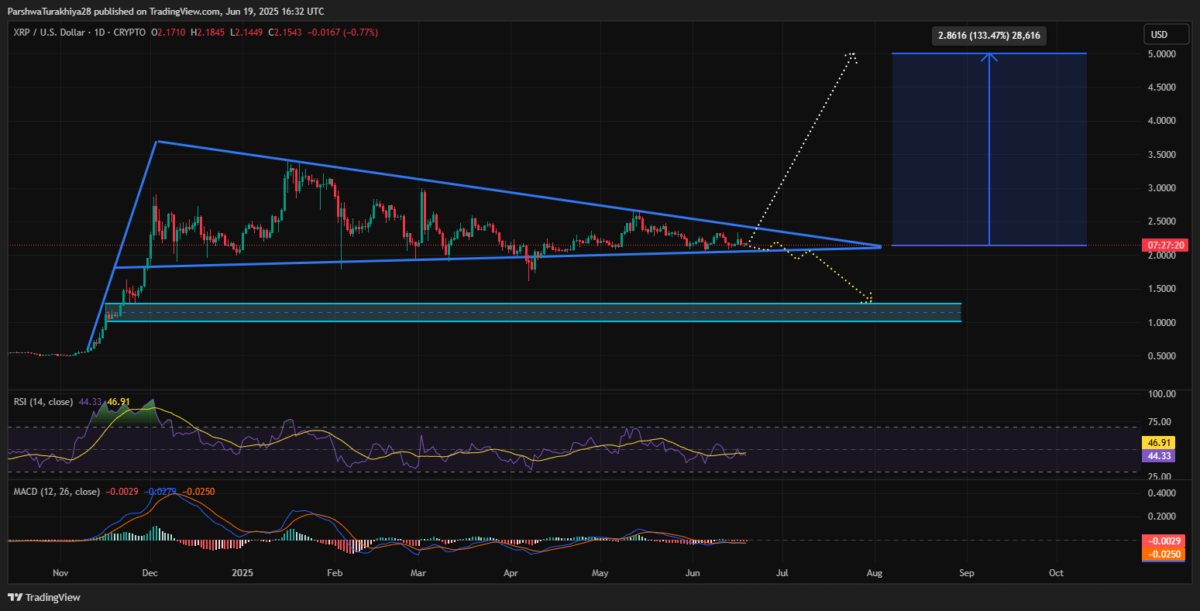Click the Mar label on time axis
Image resolution: width=1200 pixels, height=611 pixels.
tap(419, 574)
